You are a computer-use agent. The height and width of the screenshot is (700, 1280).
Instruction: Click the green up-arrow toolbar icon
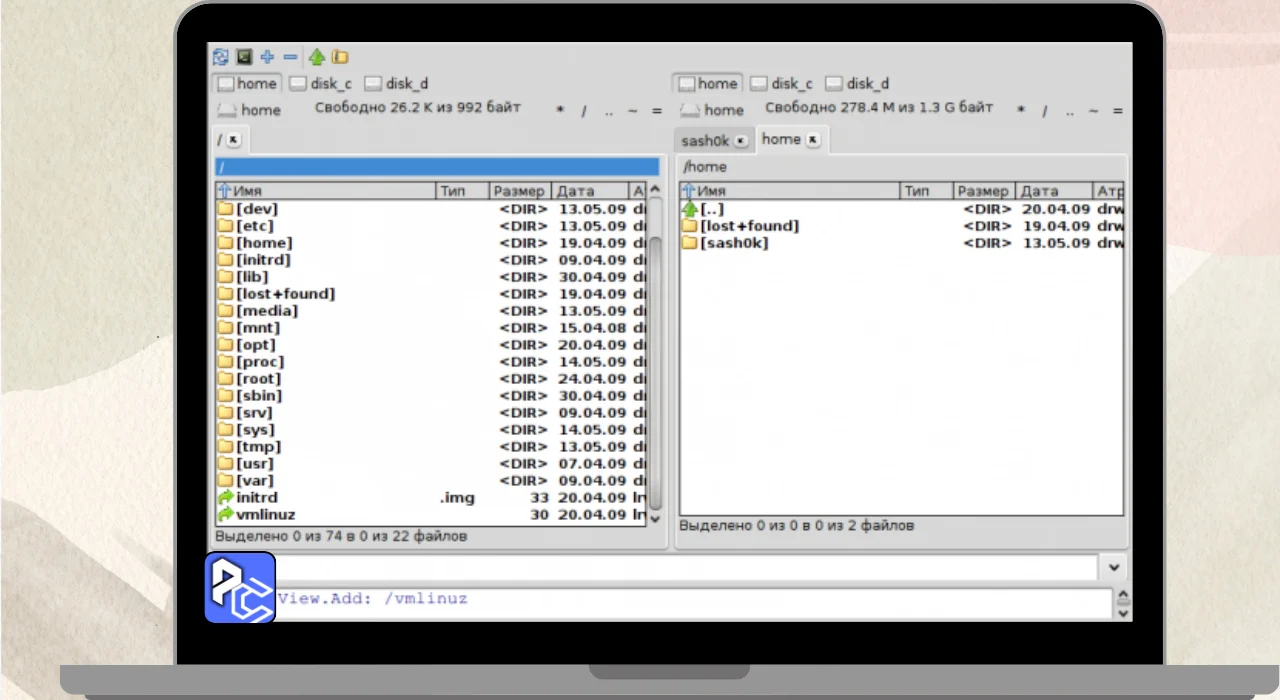pos(317,57)
